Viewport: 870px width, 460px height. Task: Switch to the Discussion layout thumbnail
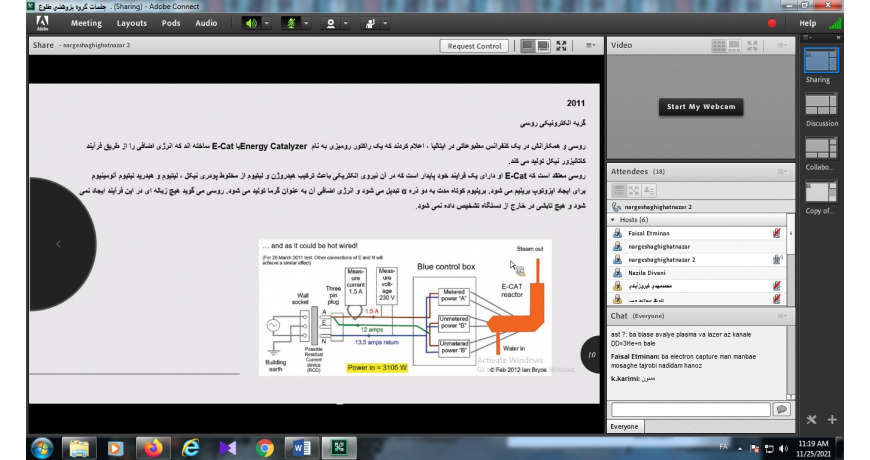[821, 104]
